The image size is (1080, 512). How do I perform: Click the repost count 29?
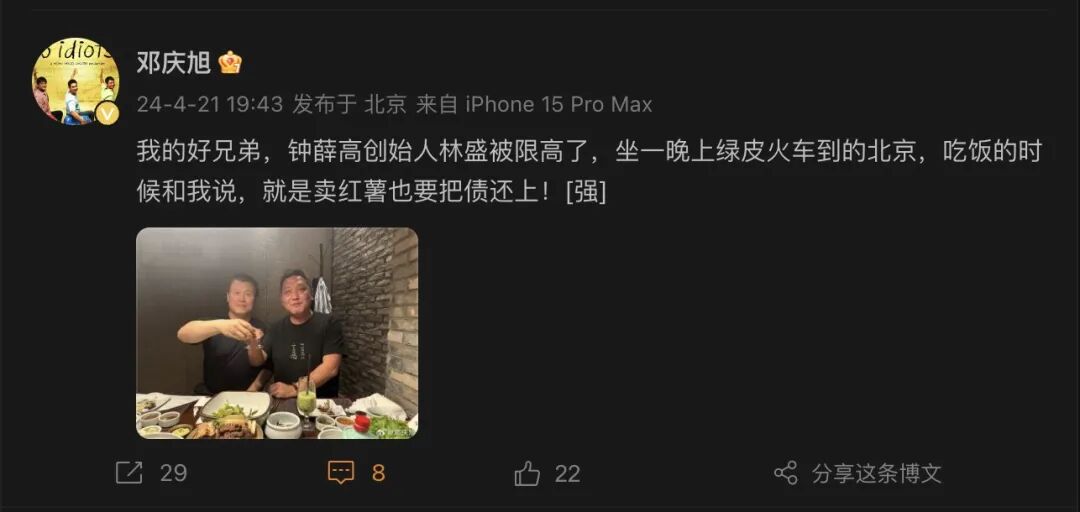[x=174, y=473]
